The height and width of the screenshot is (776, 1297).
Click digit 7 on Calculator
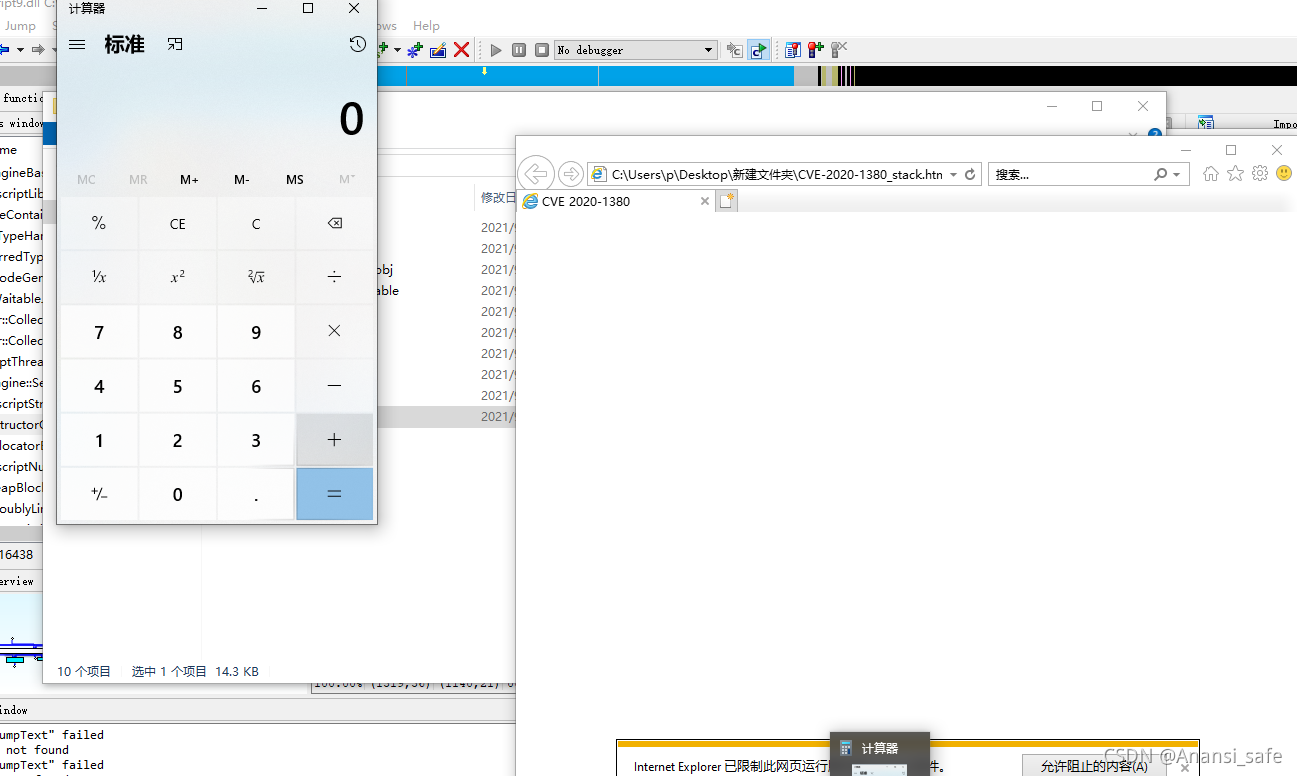(99, 331)
